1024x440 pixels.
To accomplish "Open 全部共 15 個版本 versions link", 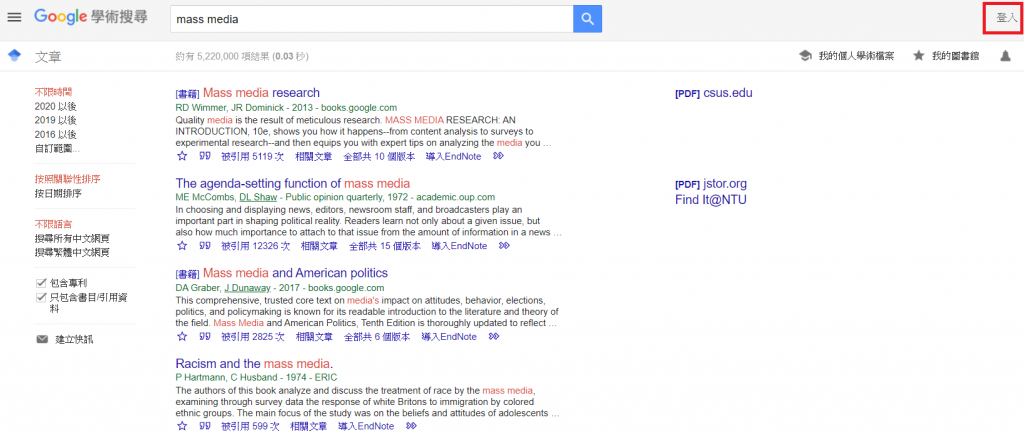I will (x=385, y=245).
